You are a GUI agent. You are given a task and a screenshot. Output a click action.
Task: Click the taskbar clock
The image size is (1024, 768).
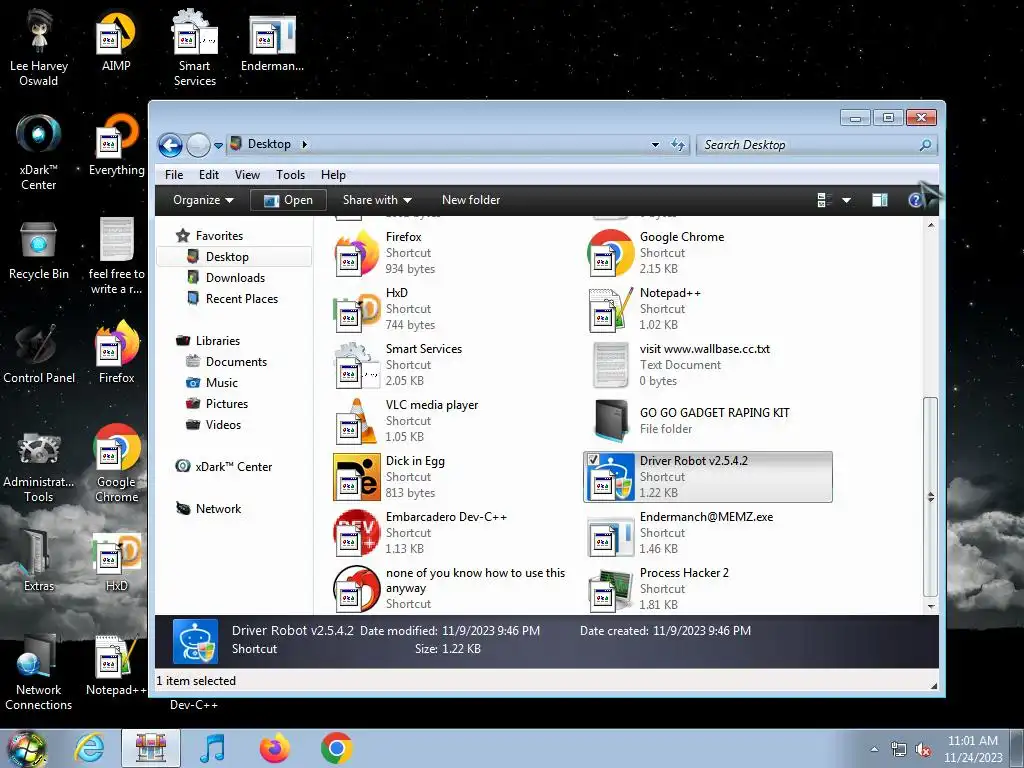point(972,749)
